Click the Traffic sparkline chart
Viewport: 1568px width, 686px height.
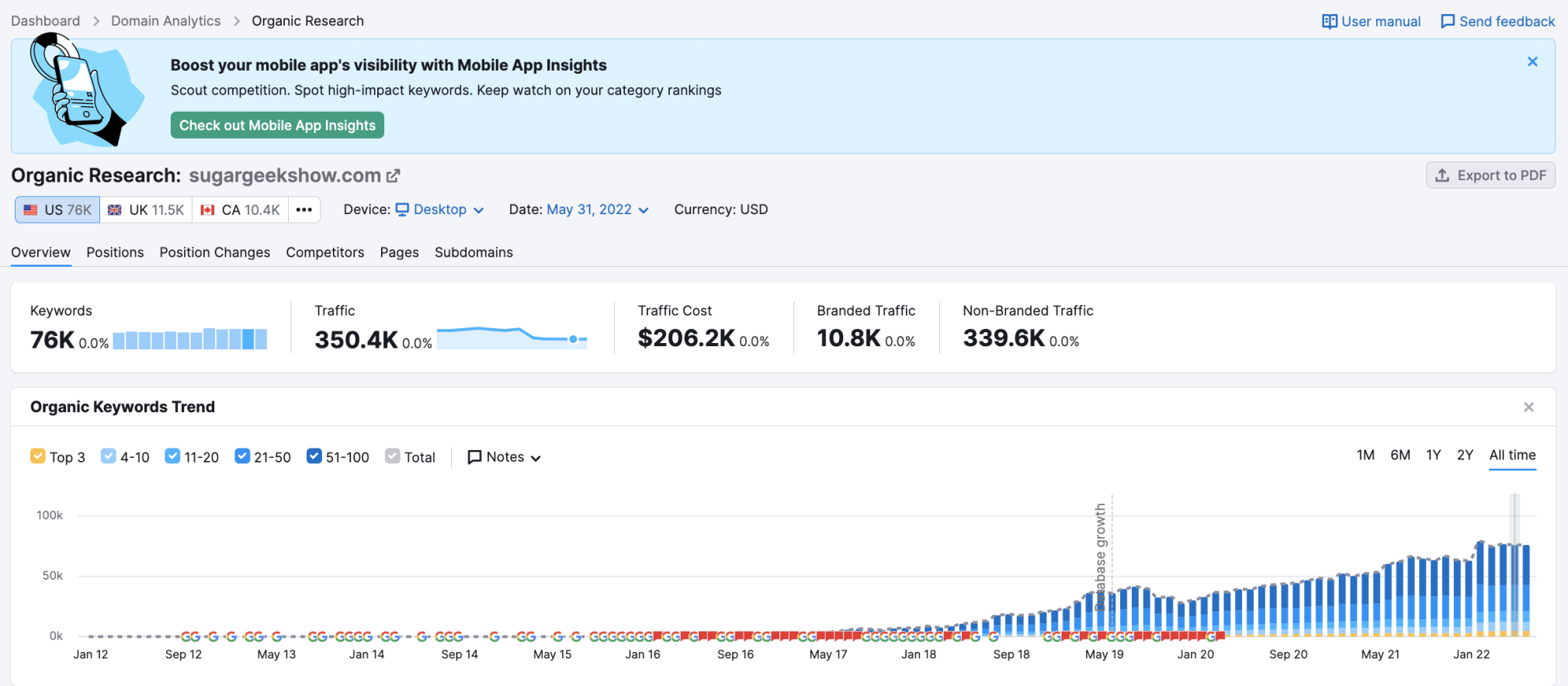(512, 338)
